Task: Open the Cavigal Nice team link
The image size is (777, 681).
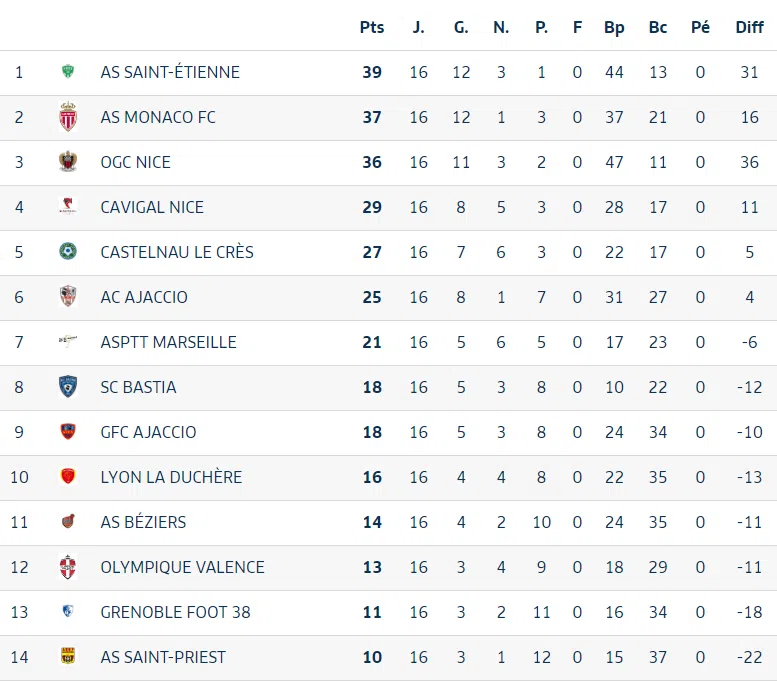Action: coord(152,207)
